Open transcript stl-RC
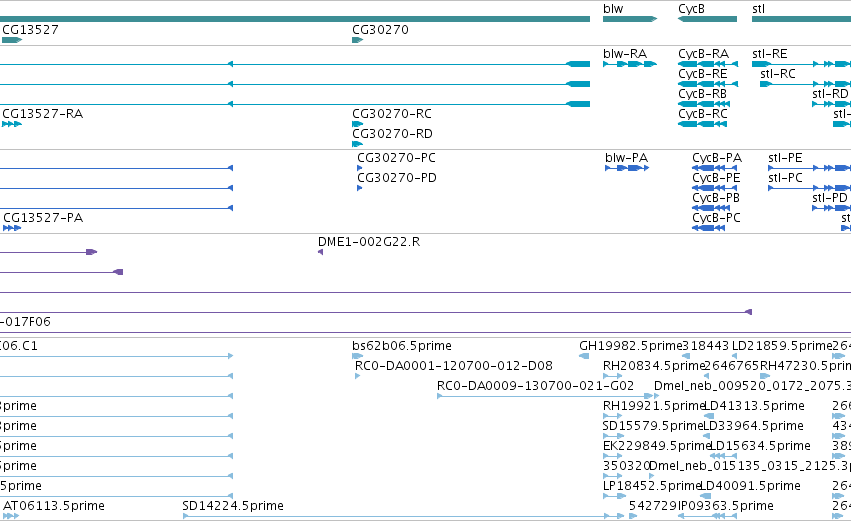 (778, 74)
